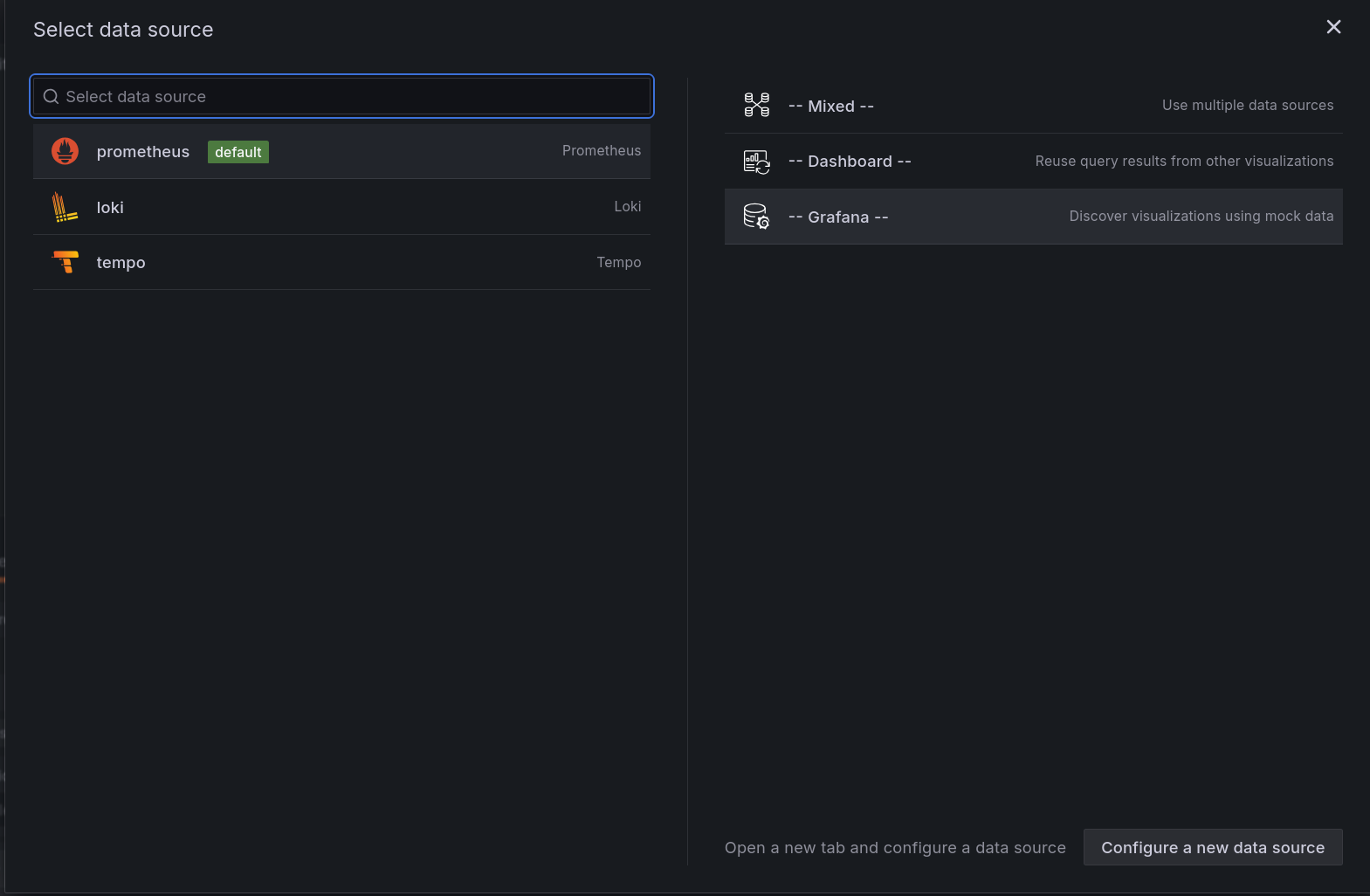
Task: Choose the -- Dashboard -- option label
Action: [x=850, y=162]
